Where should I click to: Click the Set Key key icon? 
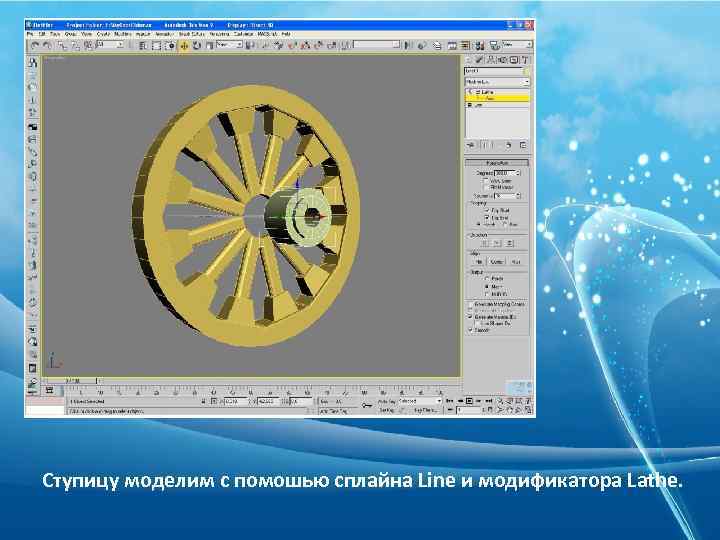click(366, 405)
